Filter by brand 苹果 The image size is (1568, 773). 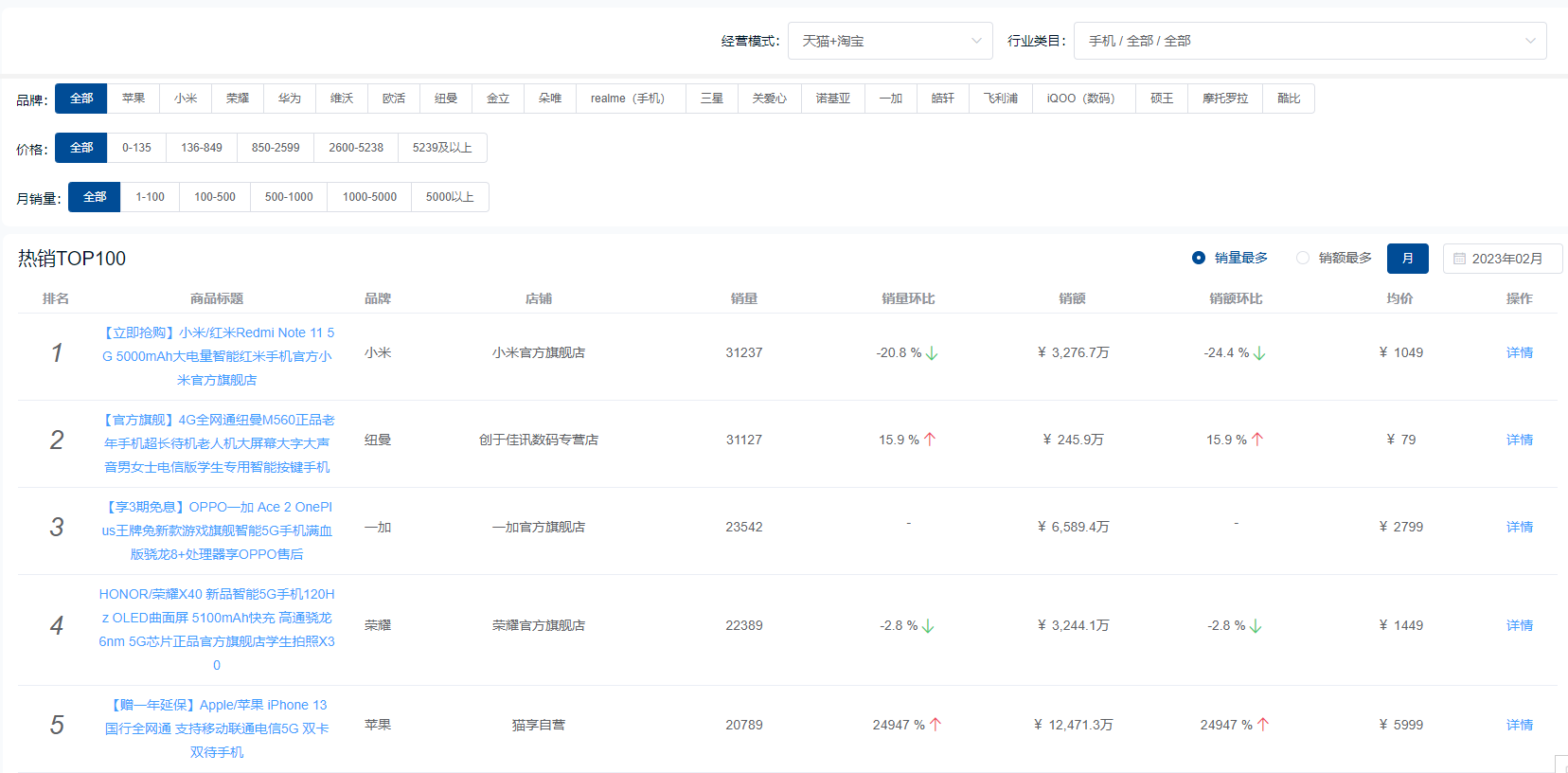tap(134, 99)
